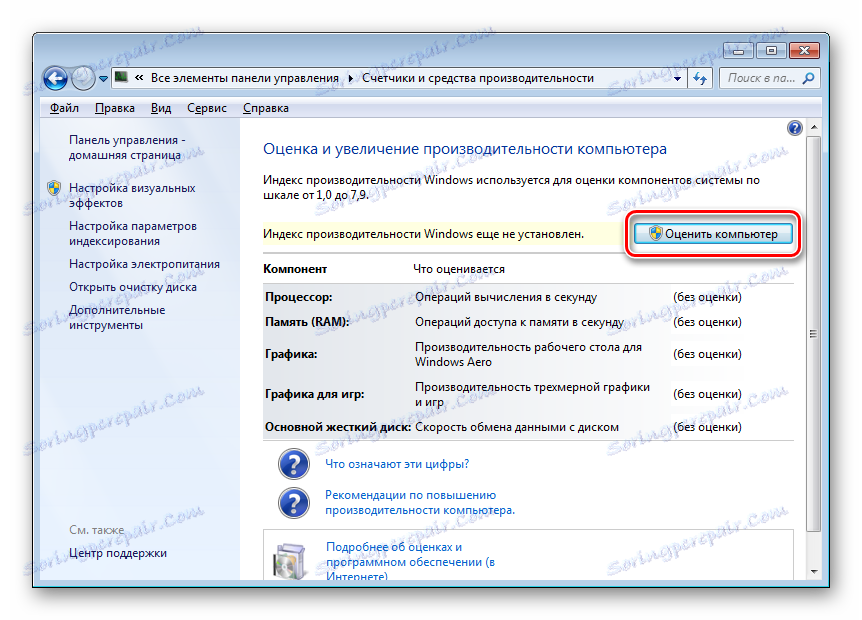
Task: Click the Компонент column header
Action: 295,269
